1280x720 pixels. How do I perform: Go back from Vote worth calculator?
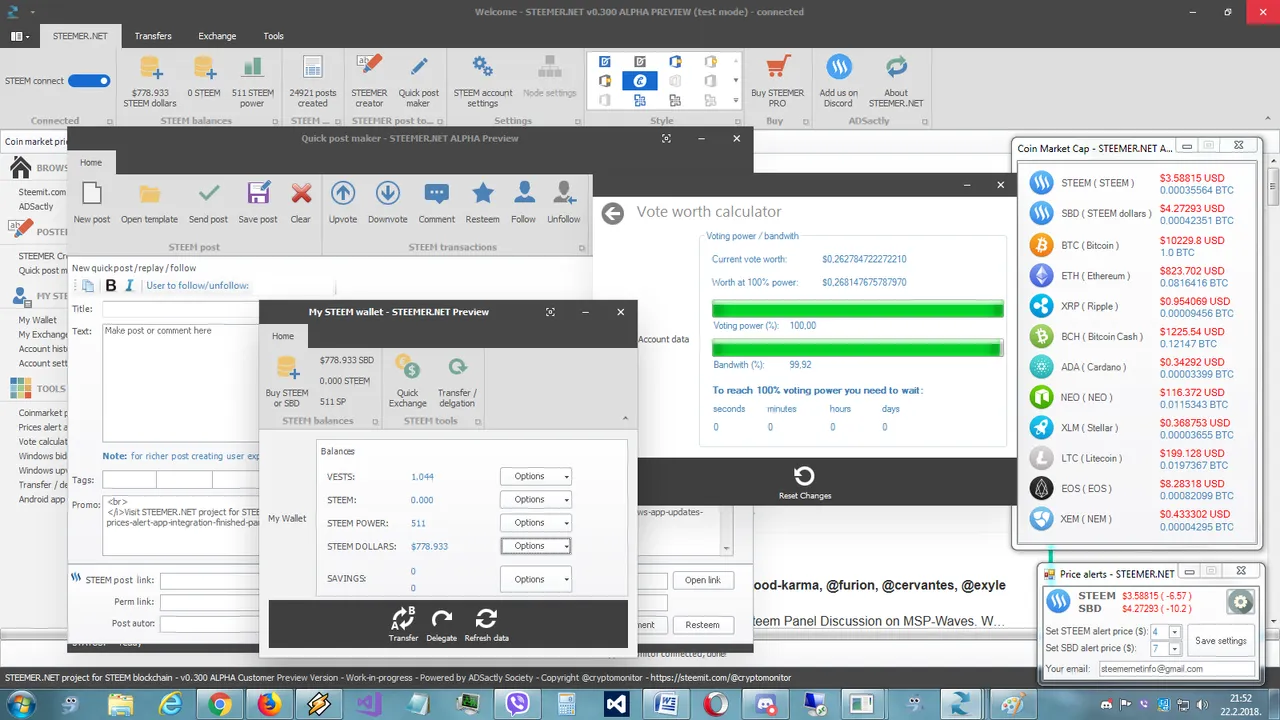coord(613,212)
